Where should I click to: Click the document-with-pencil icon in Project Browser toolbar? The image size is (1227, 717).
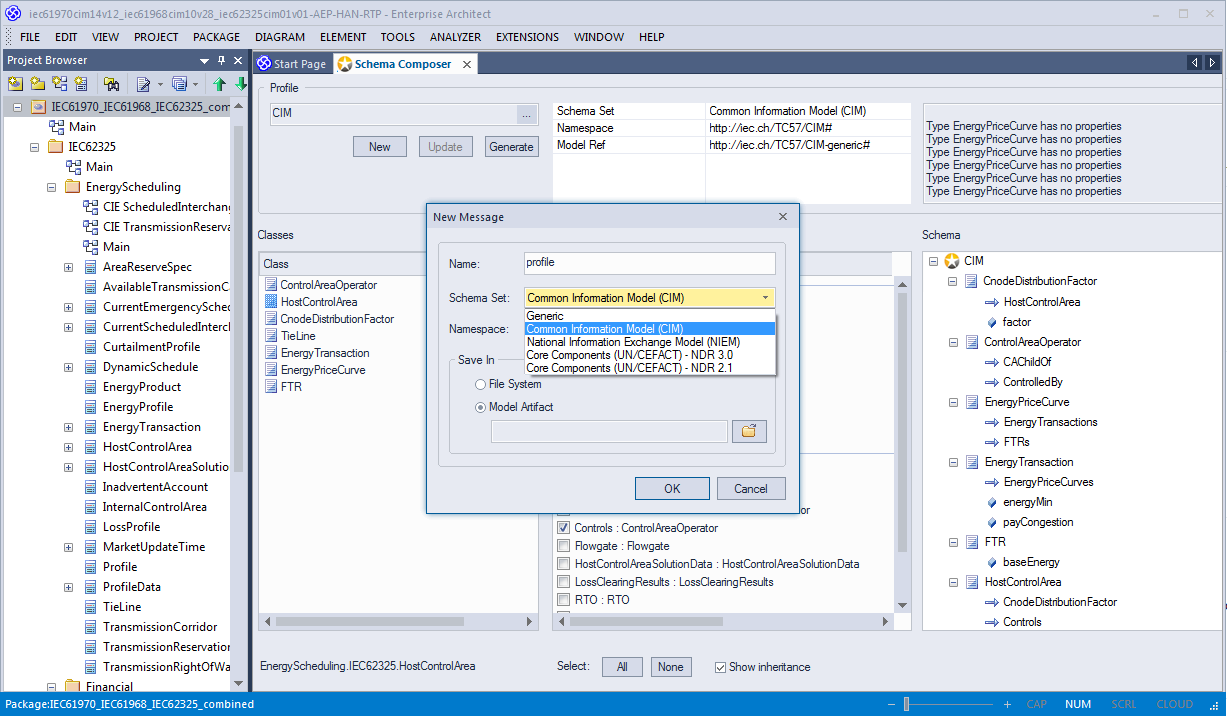[x=144, y=84]
